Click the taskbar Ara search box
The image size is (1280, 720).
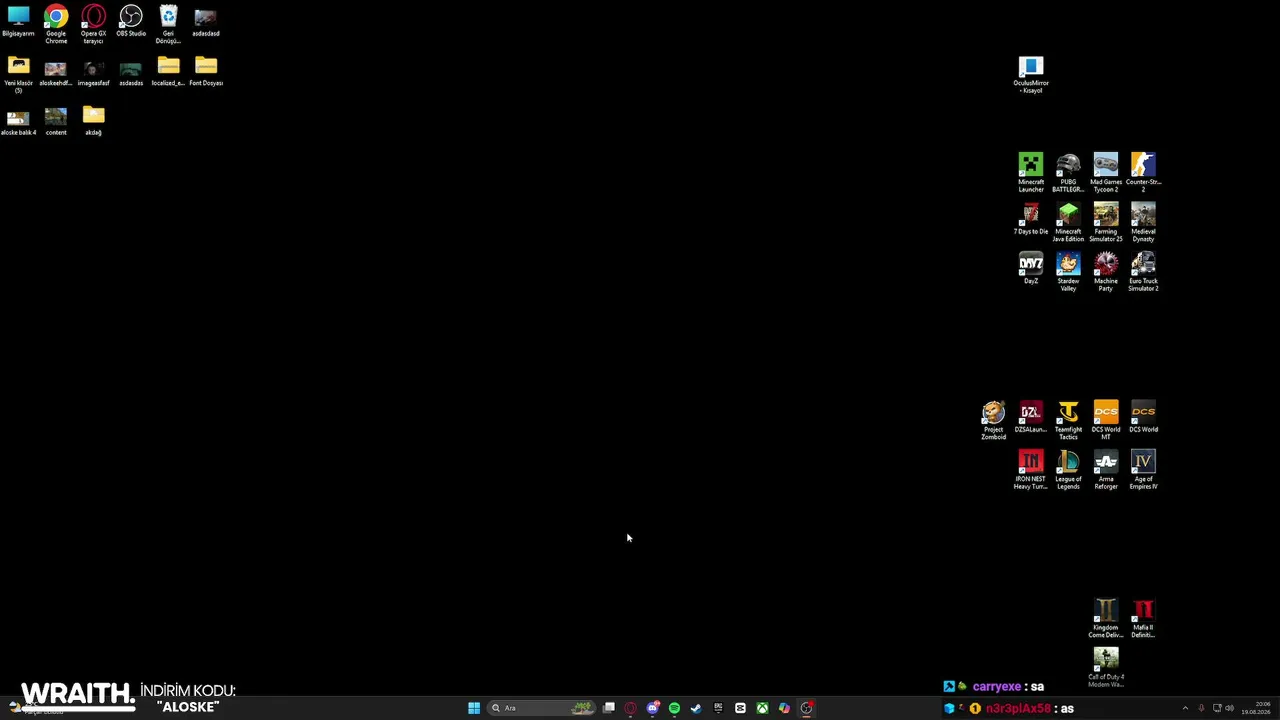pyautogui.click(x=541, y=708)
